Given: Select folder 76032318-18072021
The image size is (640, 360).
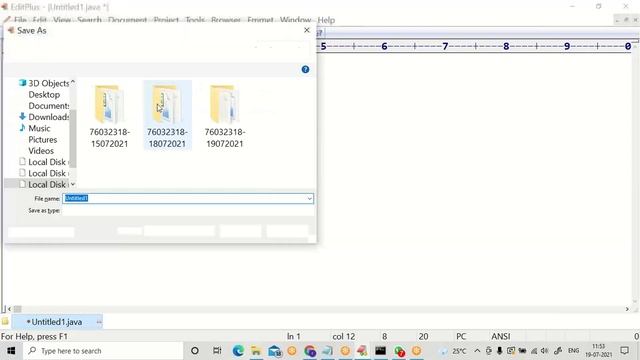Looking at the screenshot, I should pos(167,116).
